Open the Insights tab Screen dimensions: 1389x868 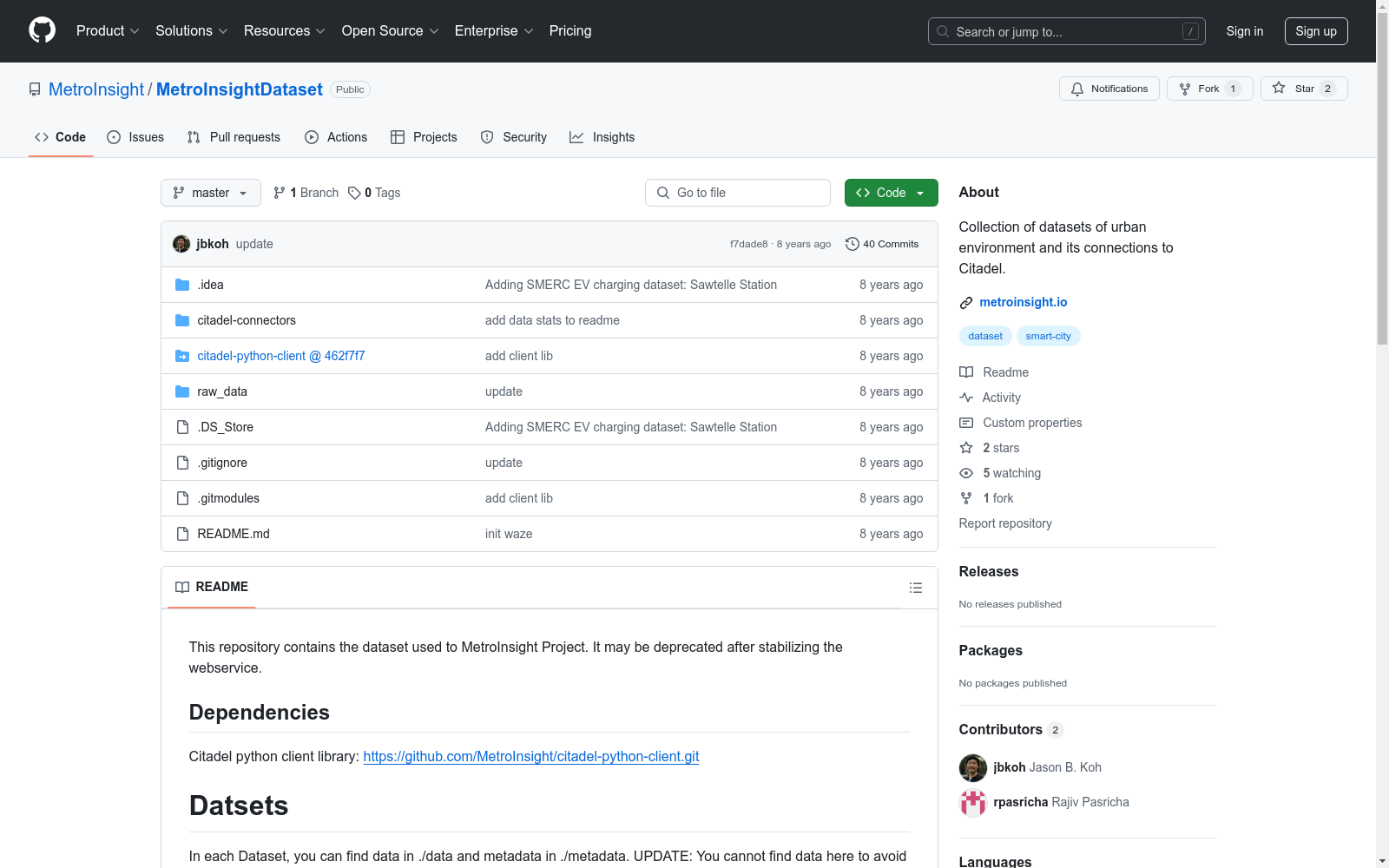tap(602, 137)
